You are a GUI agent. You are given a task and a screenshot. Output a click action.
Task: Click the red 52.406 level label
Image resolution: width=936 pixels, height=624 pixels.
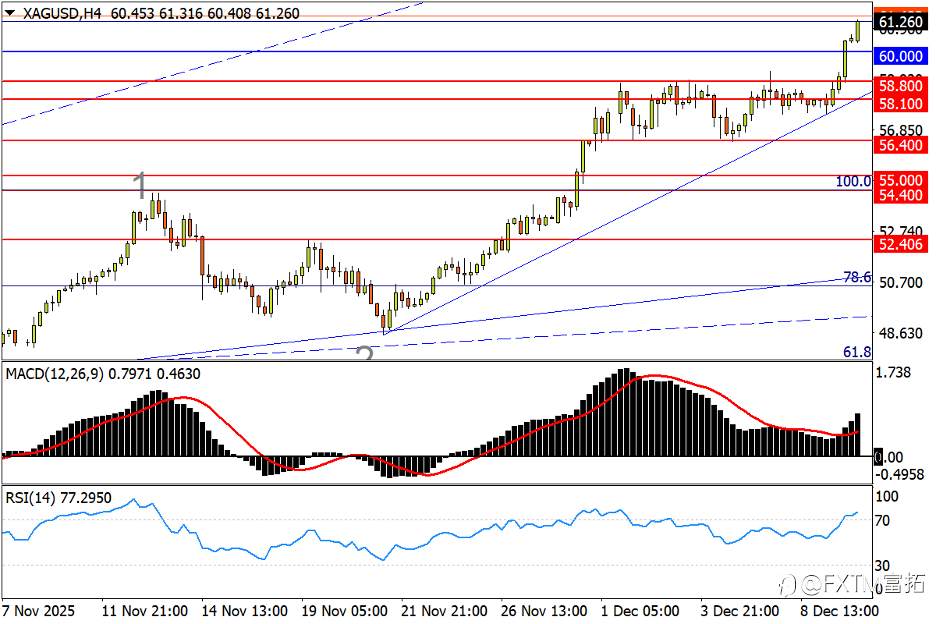tap(901, 244)
